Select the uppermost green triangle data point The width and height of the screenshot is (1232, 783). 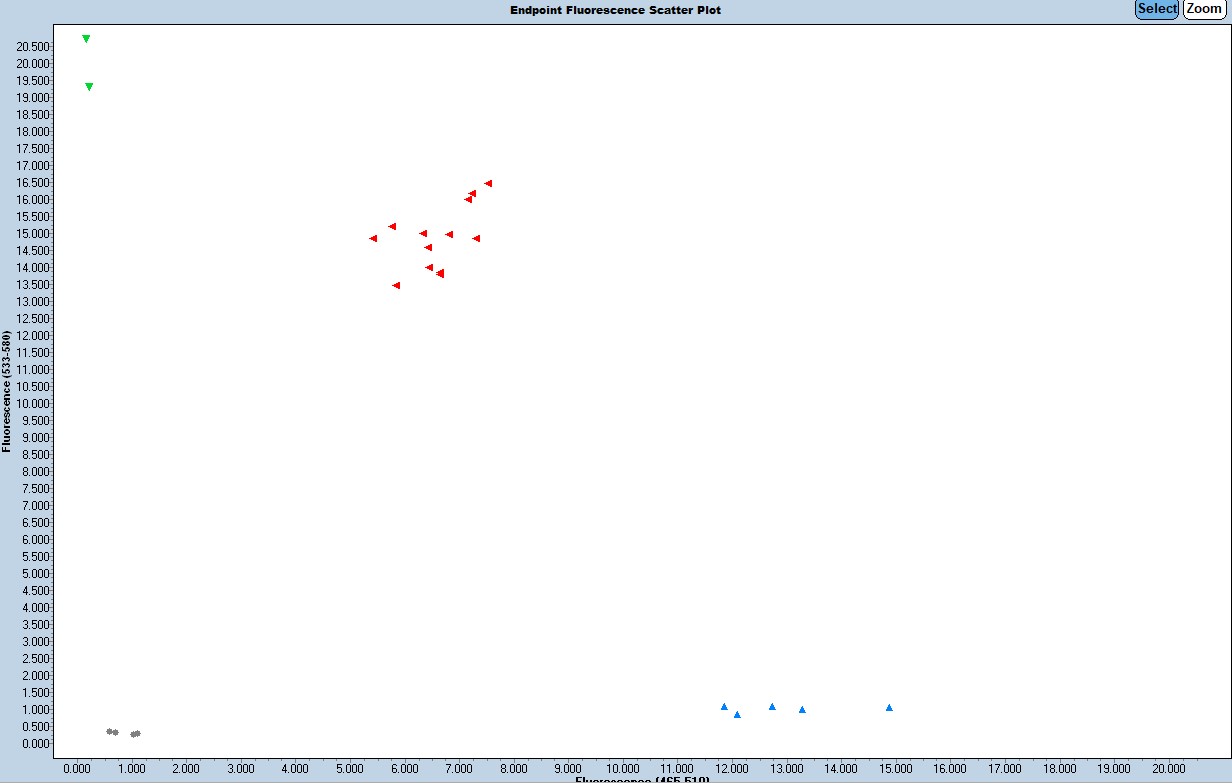coord(86,39)
